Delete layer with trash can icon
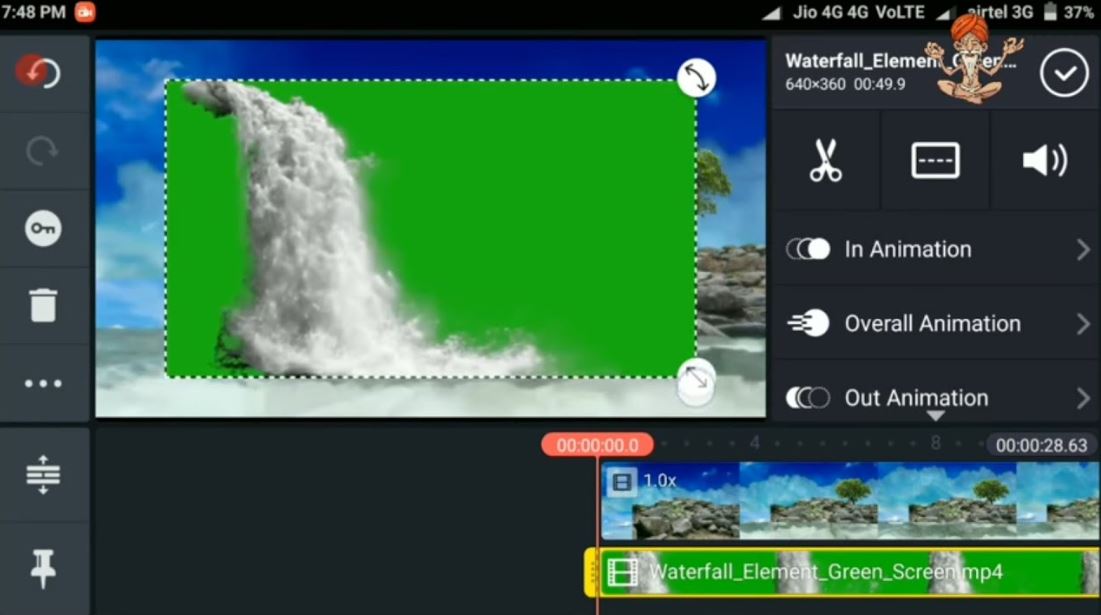This screenshot has width=1101, height=615. [43, 305]
